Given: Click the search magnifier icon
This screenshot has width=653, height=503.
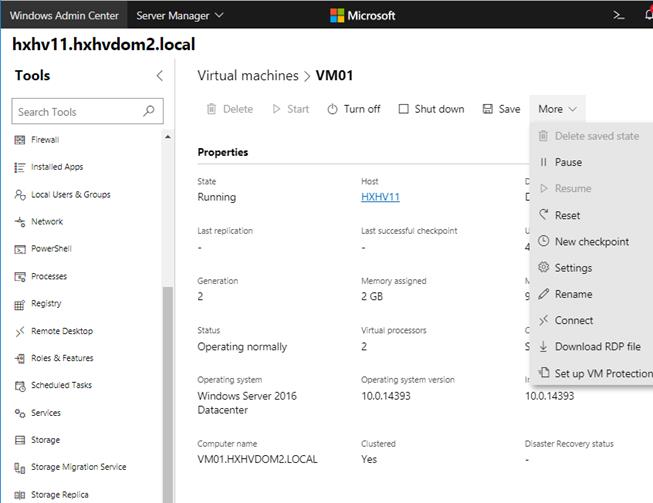Looking at the screenshot, I should point(149,111).
